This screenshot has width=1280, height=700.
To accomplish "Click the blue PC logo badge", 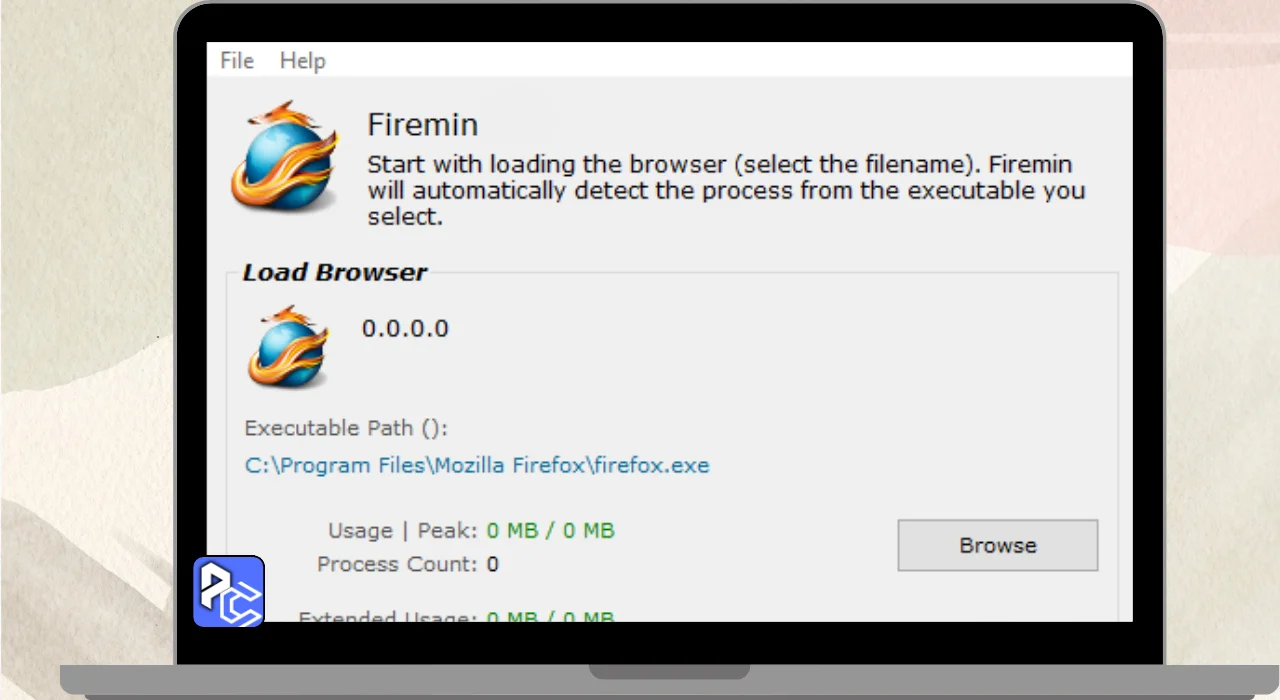I will coord(229,592).
